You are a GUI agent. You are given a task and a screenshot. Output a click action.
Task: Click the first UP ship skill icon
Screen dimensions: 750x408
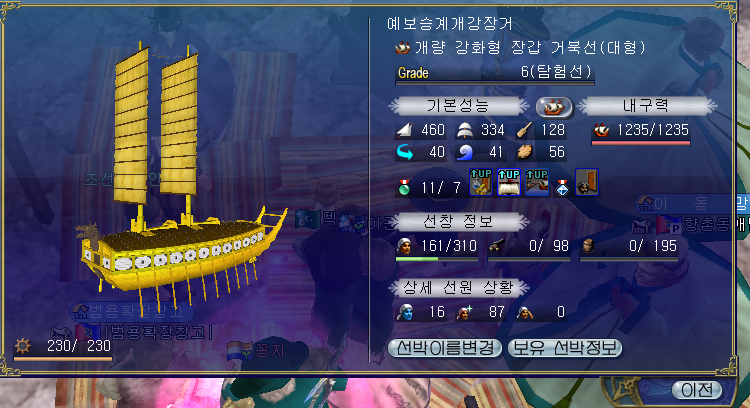pyautogui.click(x=481, y=182)
